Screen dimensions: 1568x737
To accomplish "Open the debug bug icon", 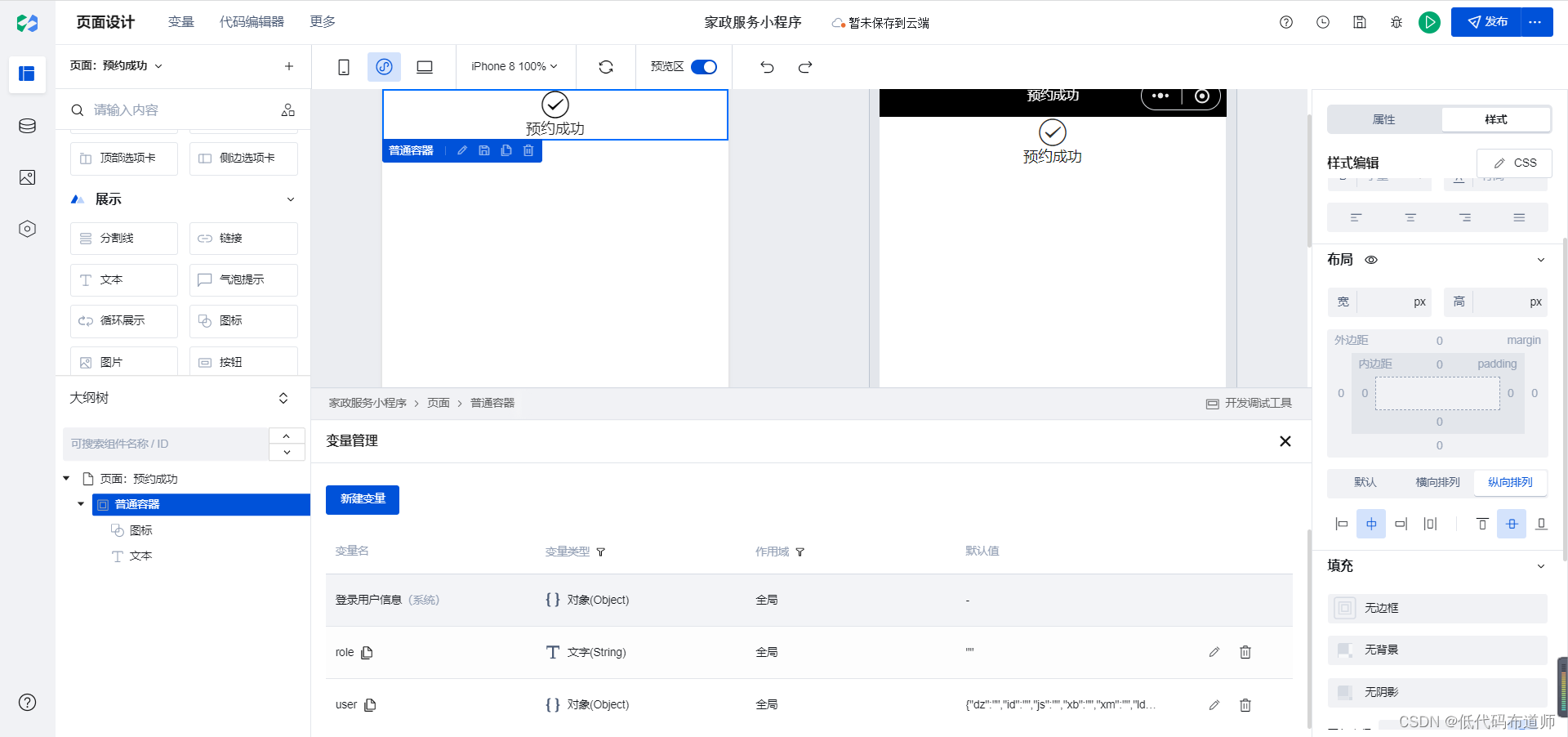I will tap(1396, 22).
